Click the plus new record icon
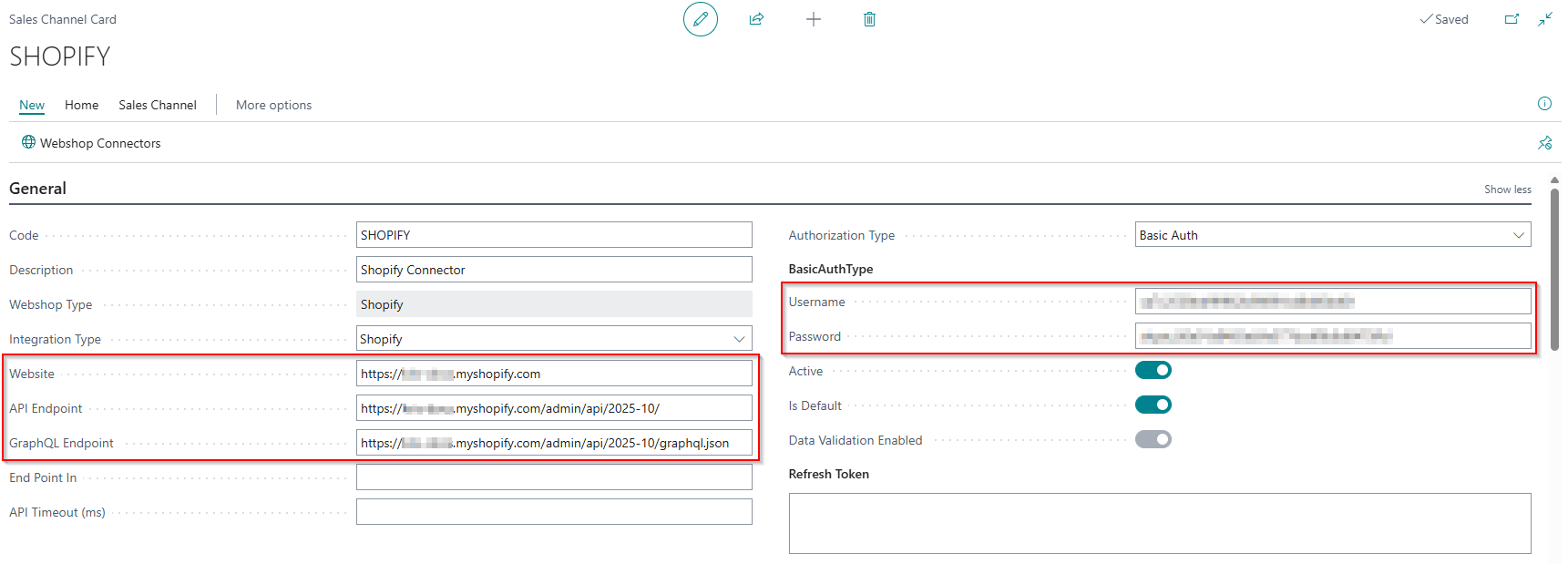Image resolution: width=1568 pixels, height=564 pixels. pyautogui.click(x=814, y=19)
